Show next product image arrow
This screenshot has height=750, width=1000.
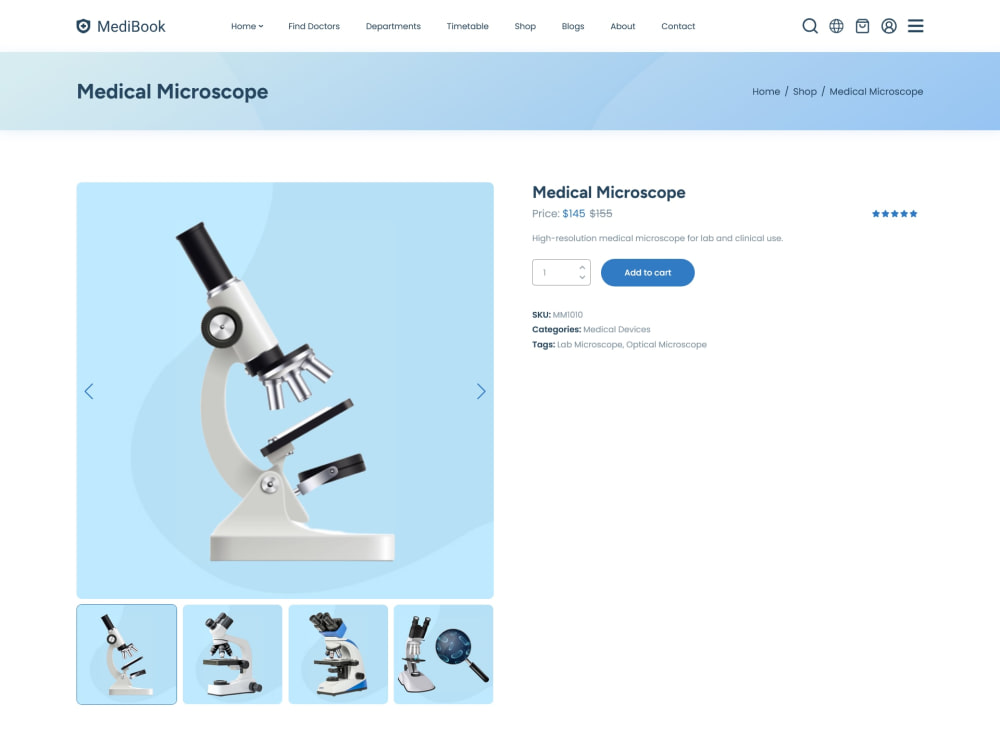(481, 391)
